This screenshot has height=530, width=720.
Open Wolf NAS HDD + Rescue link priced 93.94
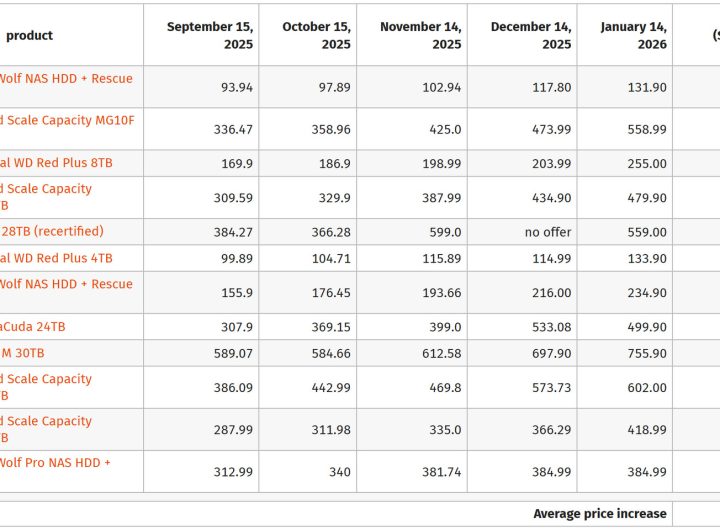click(66, 78)
